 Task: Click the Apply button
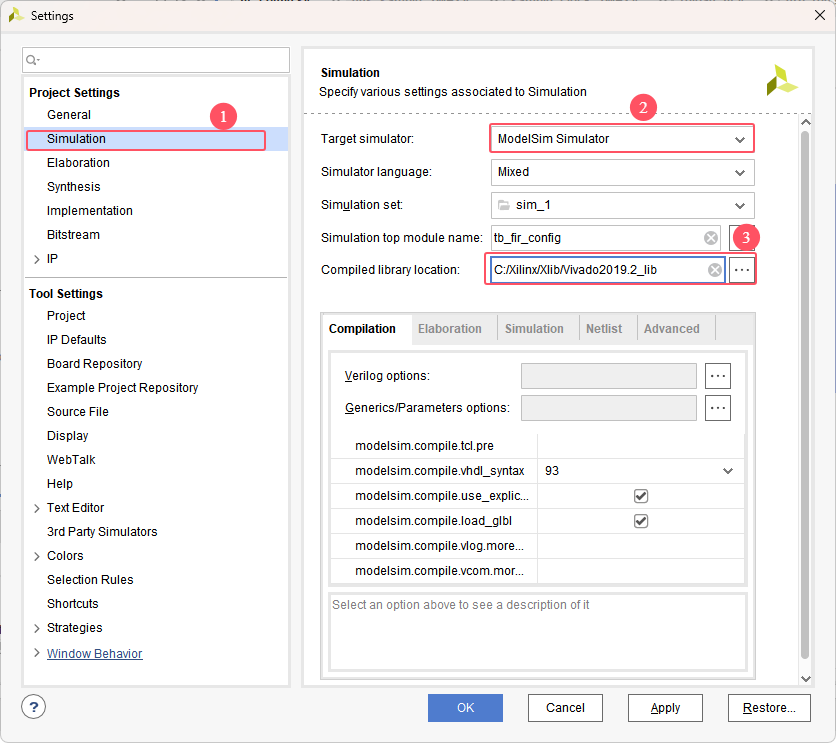(x=665, y=708)
